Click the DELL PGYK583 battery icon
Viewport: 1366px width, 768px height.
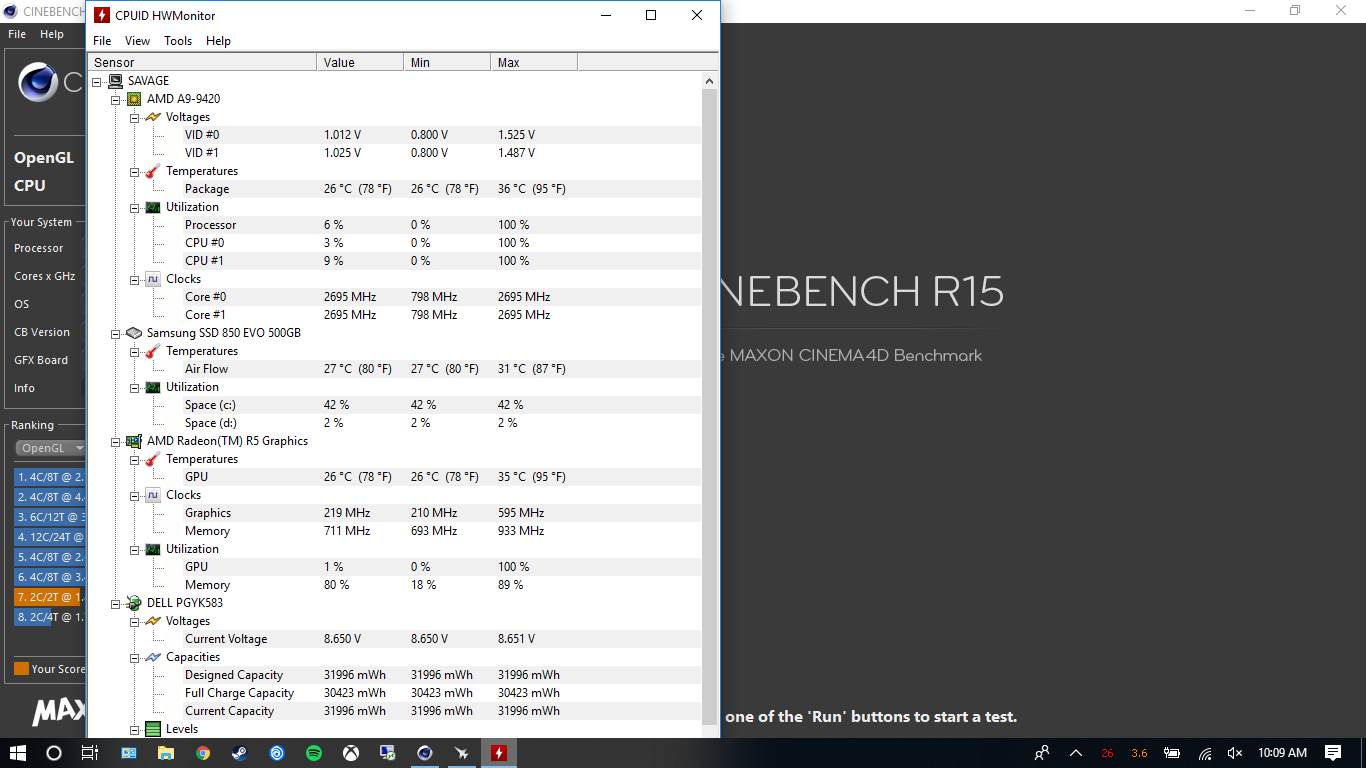(134, 603)
